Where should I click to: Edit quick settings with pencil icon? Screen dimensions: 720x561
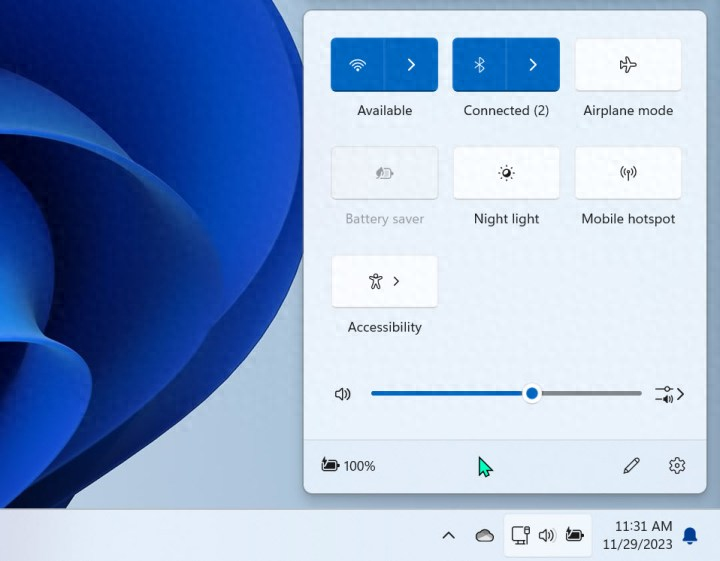631,465
